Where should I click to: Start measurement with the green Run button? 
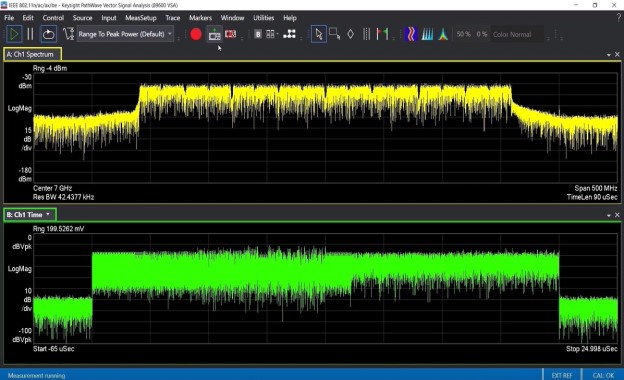click(x=14, y=34)
